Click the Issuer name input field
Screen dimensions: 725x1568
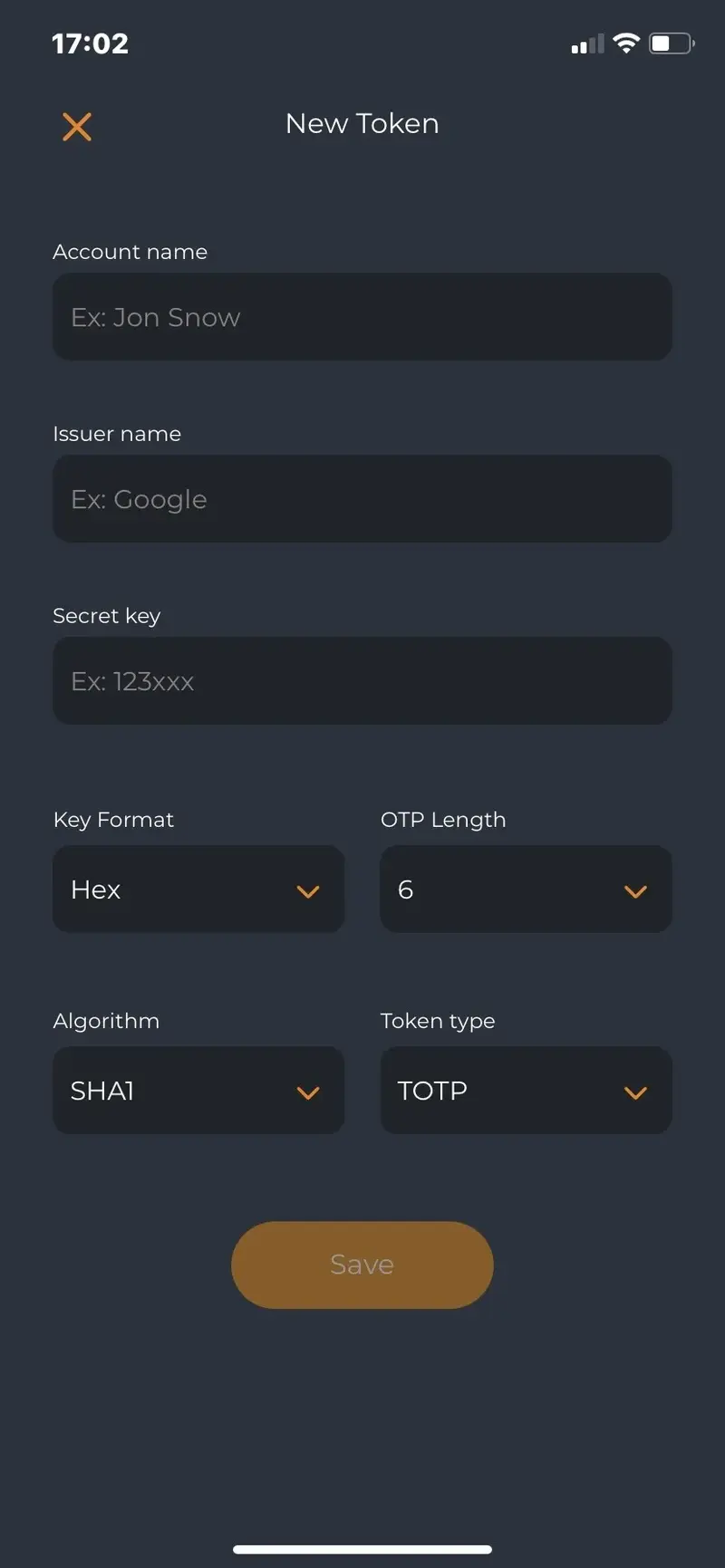tap(362, 499)
